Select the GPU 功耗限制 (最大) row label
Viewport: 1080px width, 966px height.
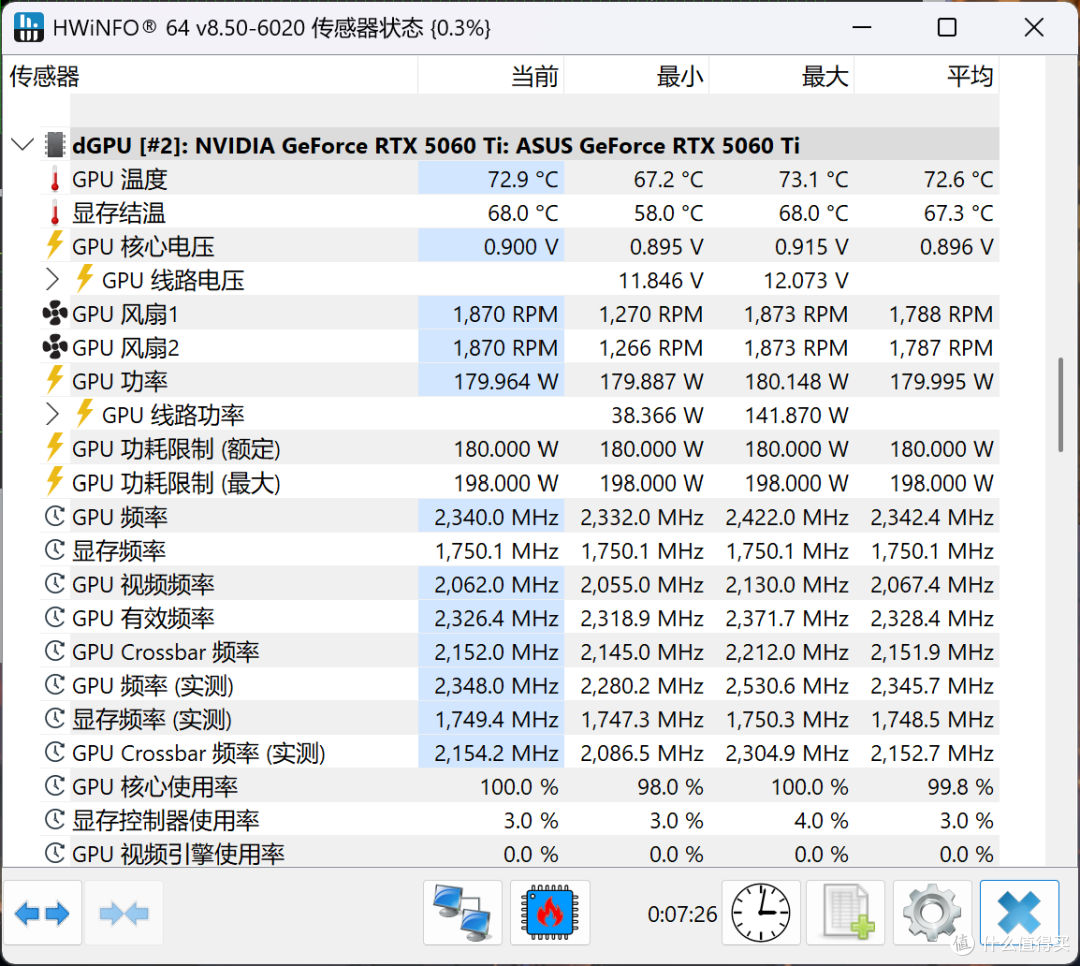tap(176, 483)
